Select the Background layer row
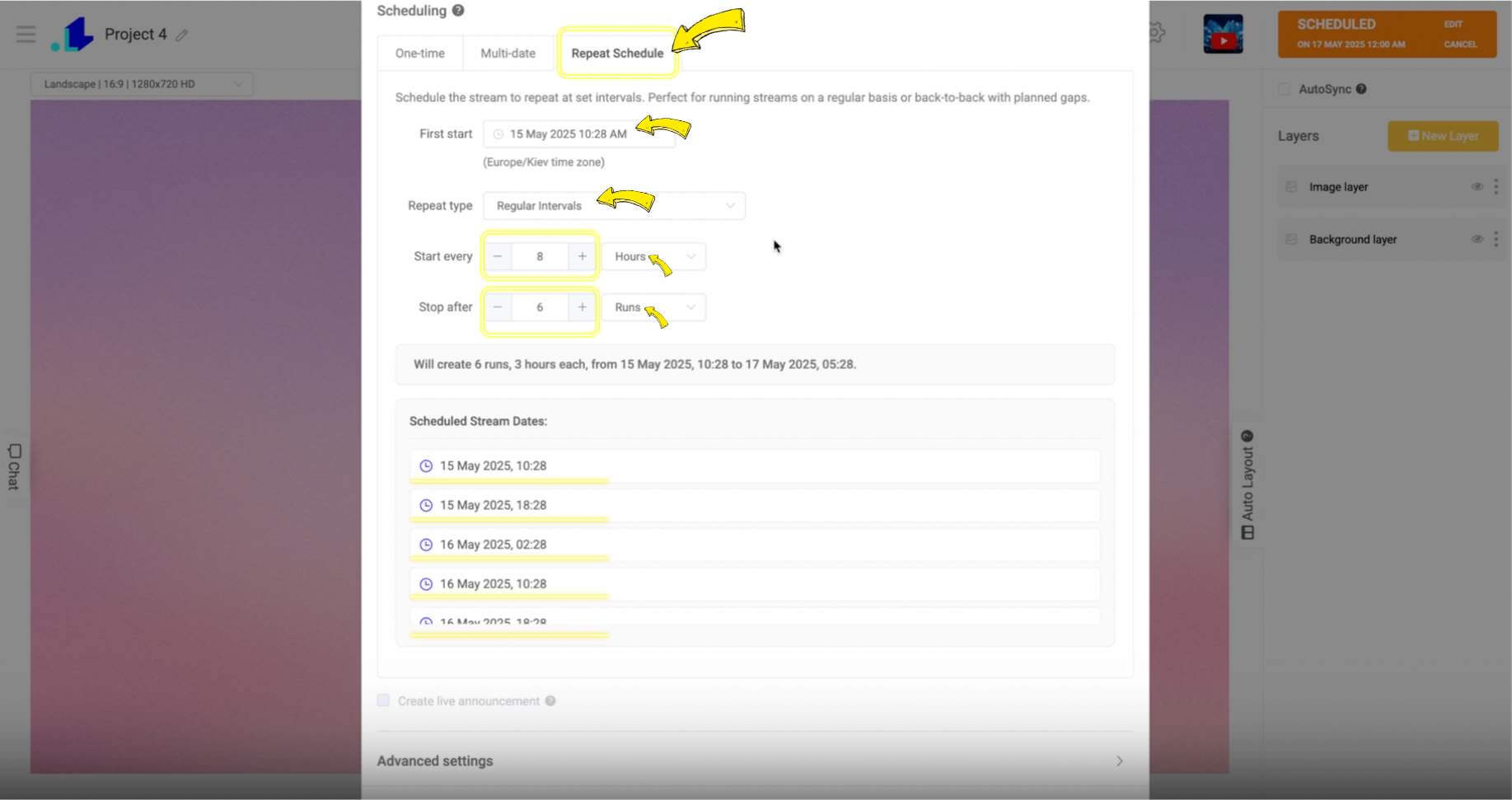1512x800 pixels. [1392, 240]
